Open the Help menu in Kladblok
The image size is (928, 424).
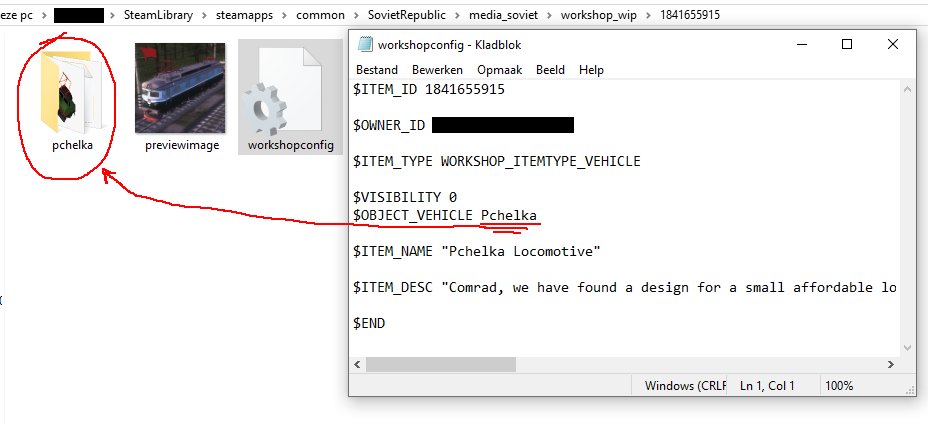(591, 70)
